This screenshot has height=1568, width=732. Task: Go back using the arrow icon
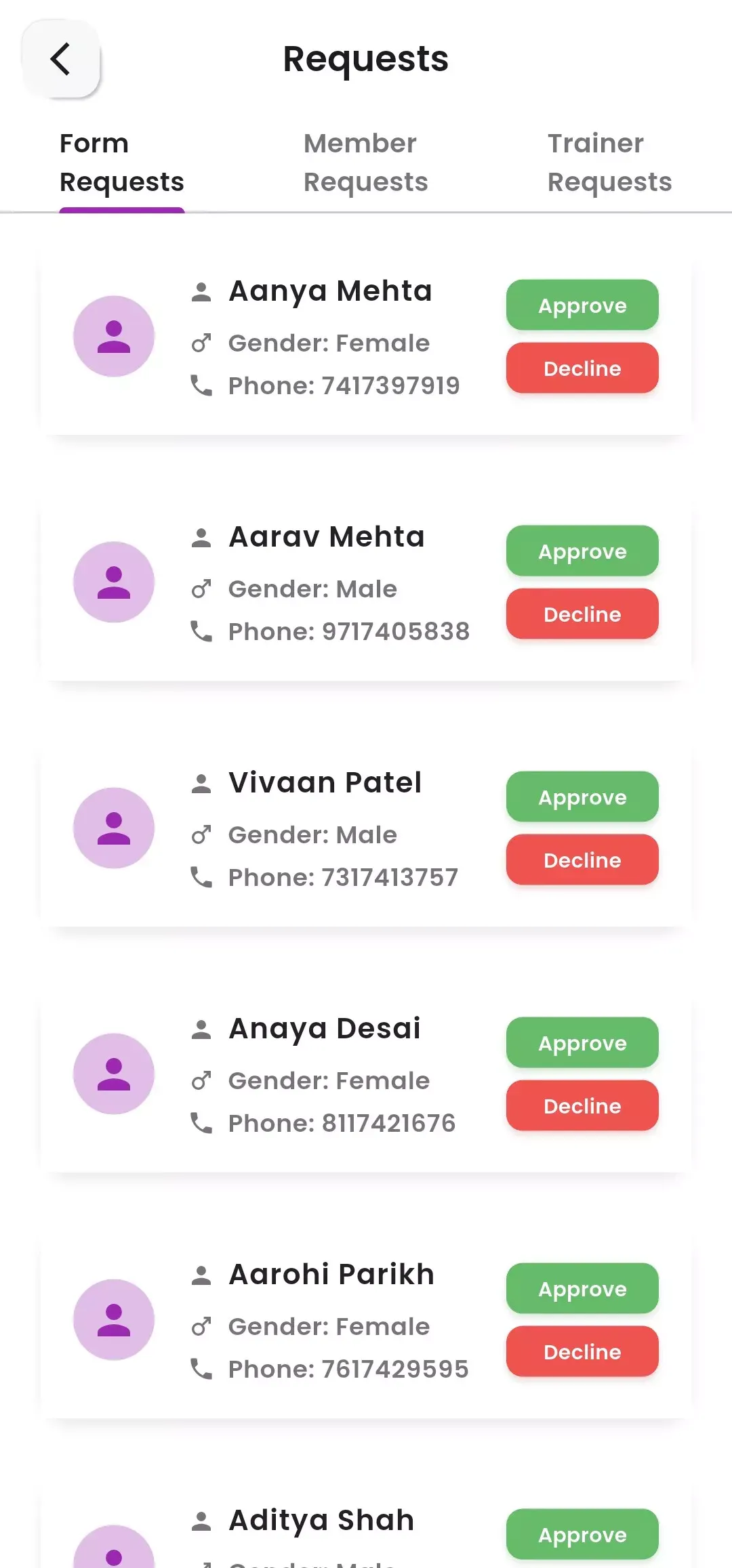60,59
